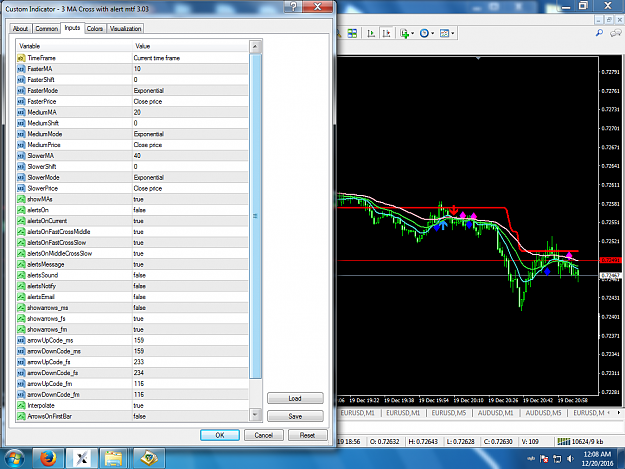Open the search magnifier in the terminal
Image resolution: width=625 pixels, height=469 pixels.
[599, 33]
